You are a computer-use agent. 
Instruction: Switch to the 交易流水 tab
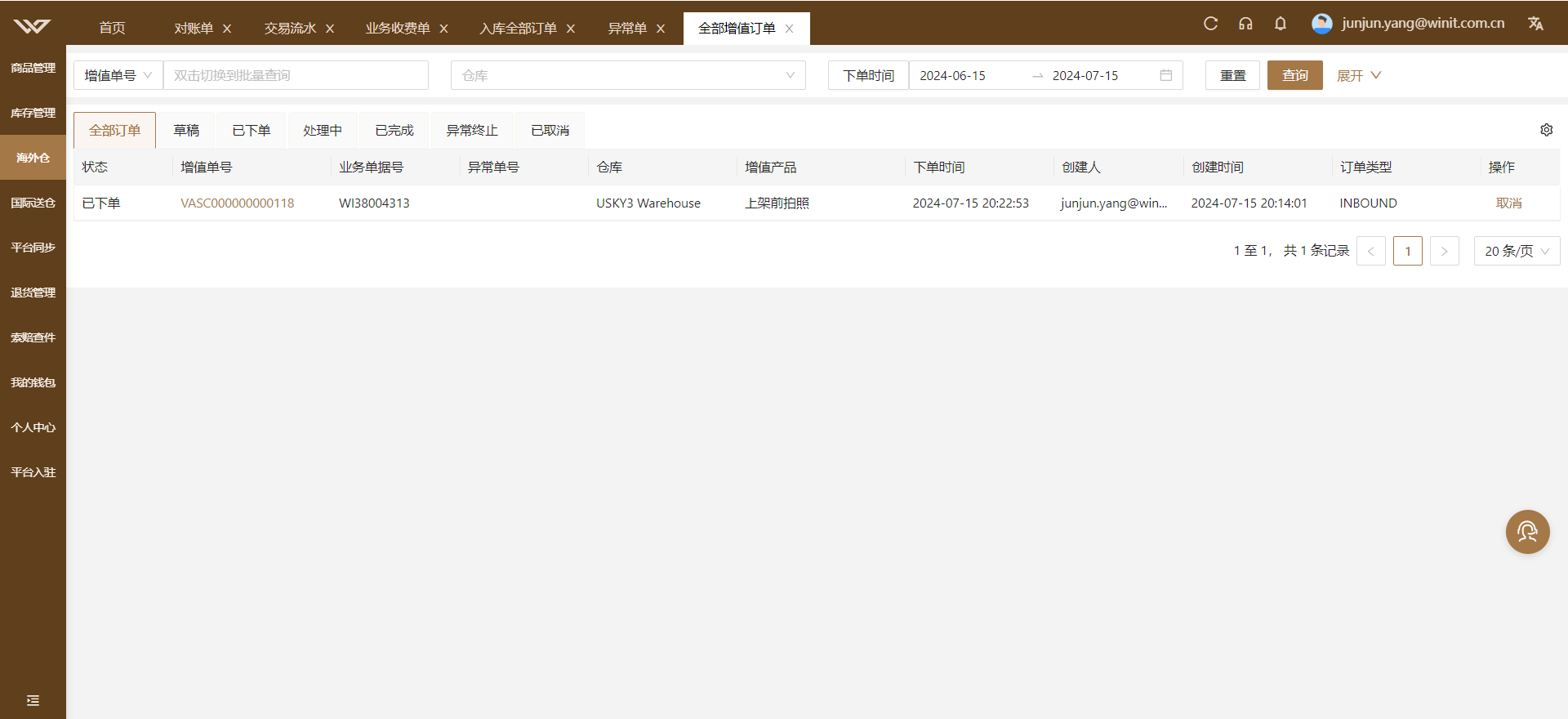[x=290, y=29]
